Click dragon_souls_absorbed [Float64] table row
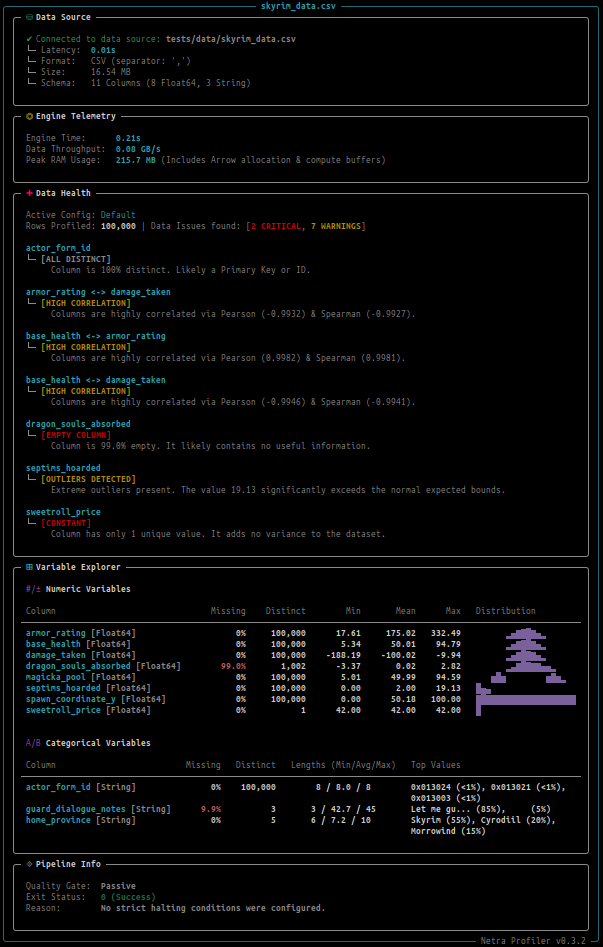The width and height of the screenshot is (603, 947). pyautogui.click(x=302, y=666)
